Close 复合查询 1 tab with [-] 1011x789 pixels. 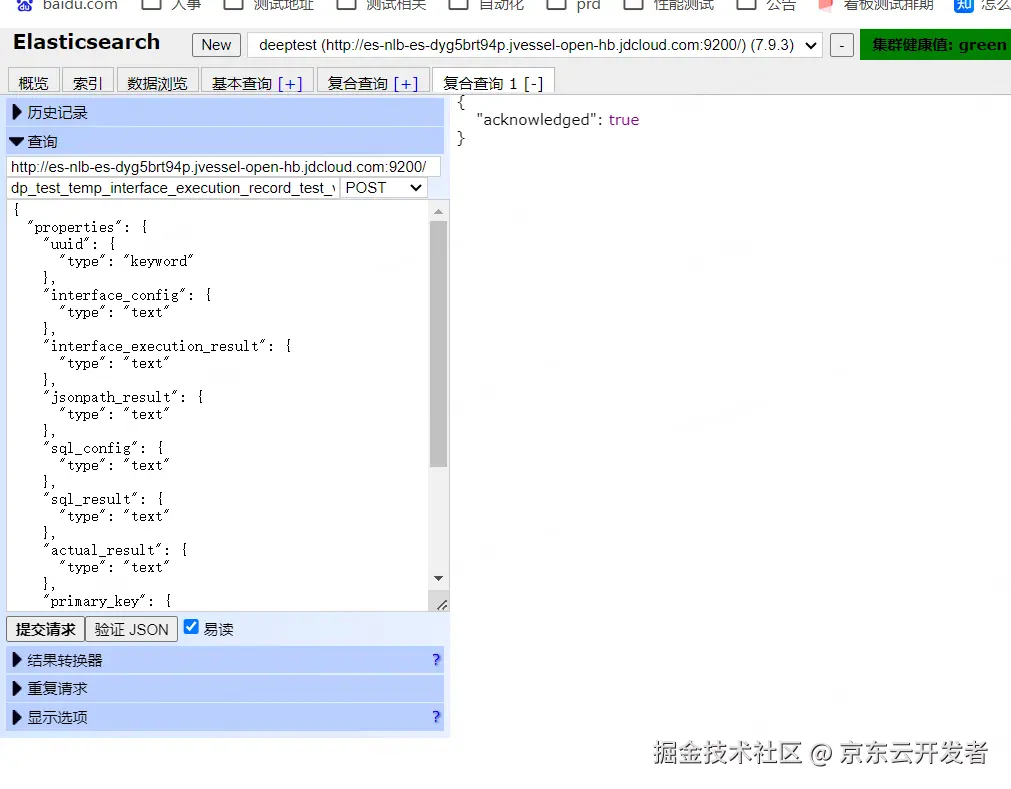(x=533, y=84)
